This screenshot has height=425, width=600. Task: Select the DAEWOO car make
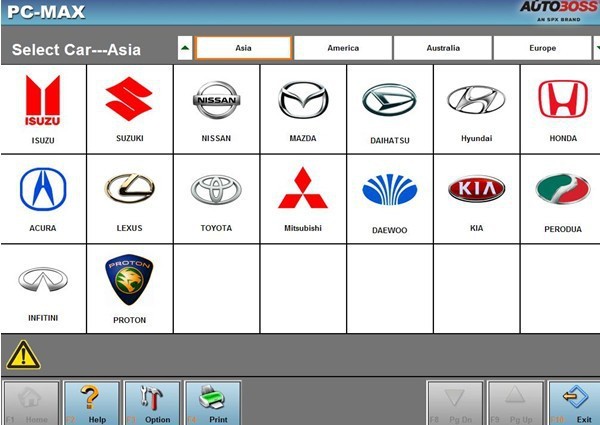pyautogui.click(x=390, y=199)
